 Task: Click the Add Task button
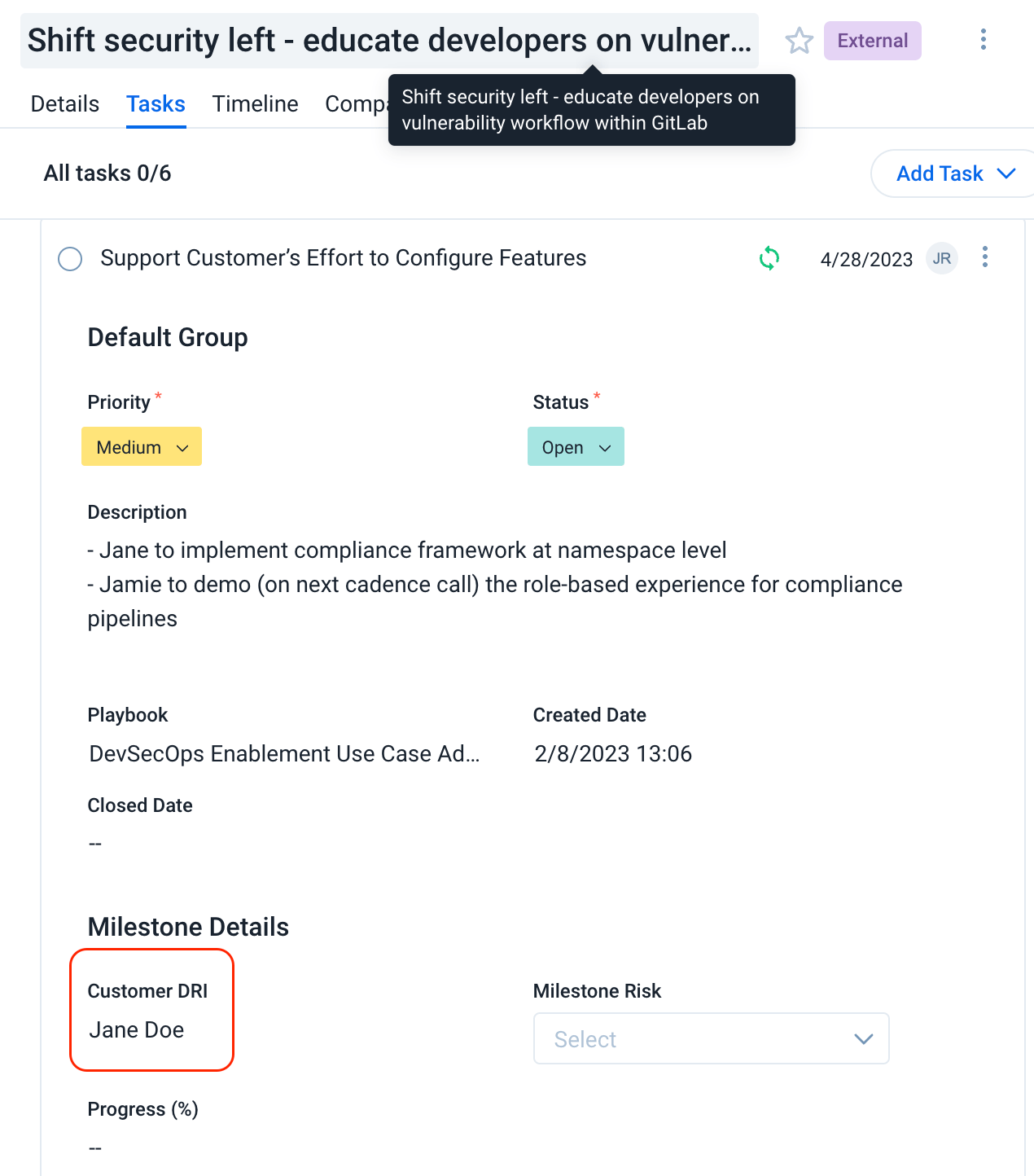click(x=940, y=173)
